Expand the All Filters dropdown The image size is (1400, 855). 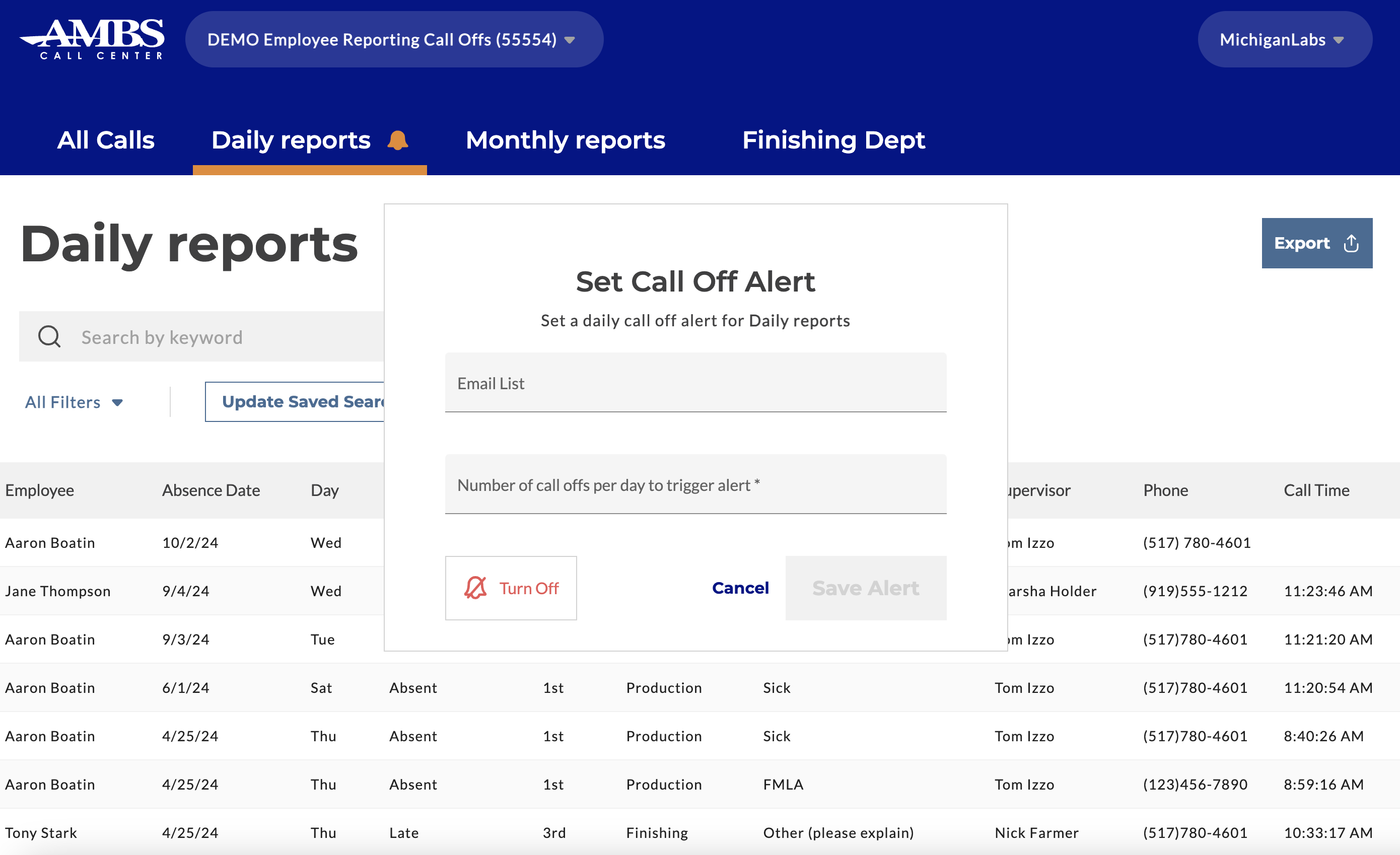73,402
